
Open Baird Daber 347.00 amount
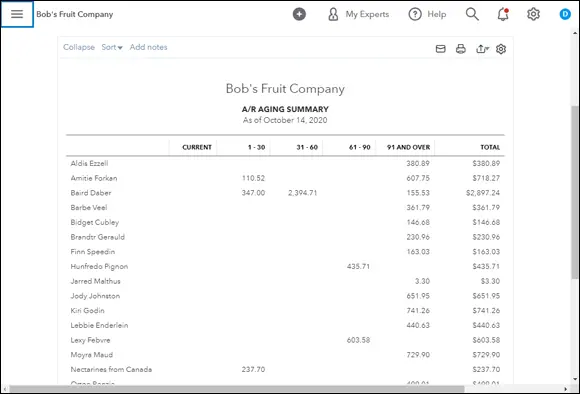click(253, 193)
